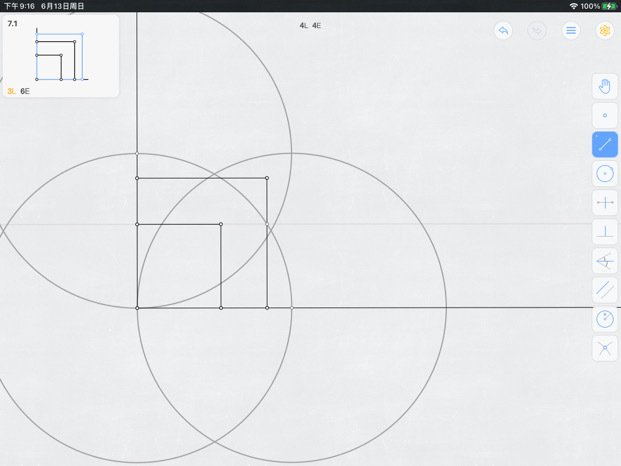Viewport: 621px width, 466px height.
Task: Select the Point tool
Action: 605,115
